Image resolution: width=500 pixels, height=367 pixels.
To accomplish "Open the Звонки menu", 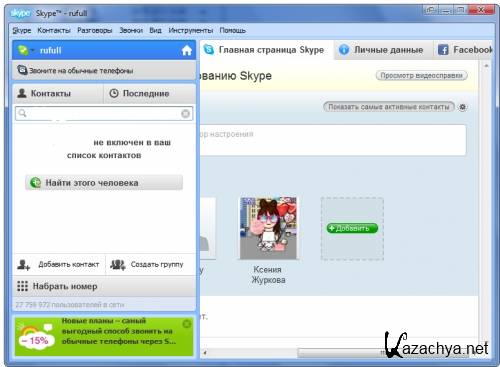I will pos(131,31).
